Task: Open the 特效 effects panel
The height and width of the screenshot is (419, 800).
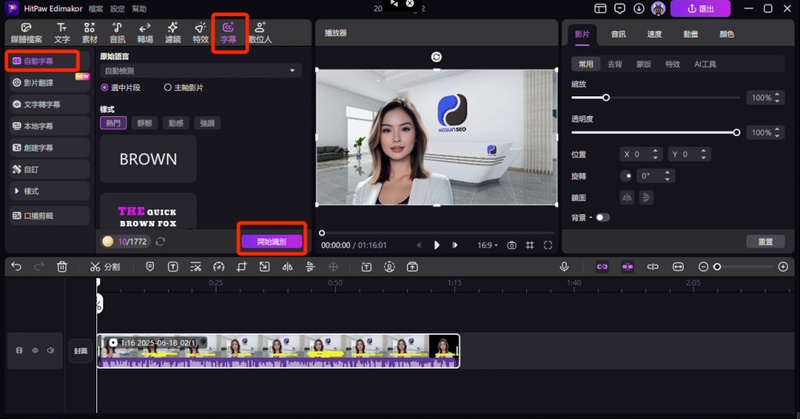Action: click(x=200, y=32)
